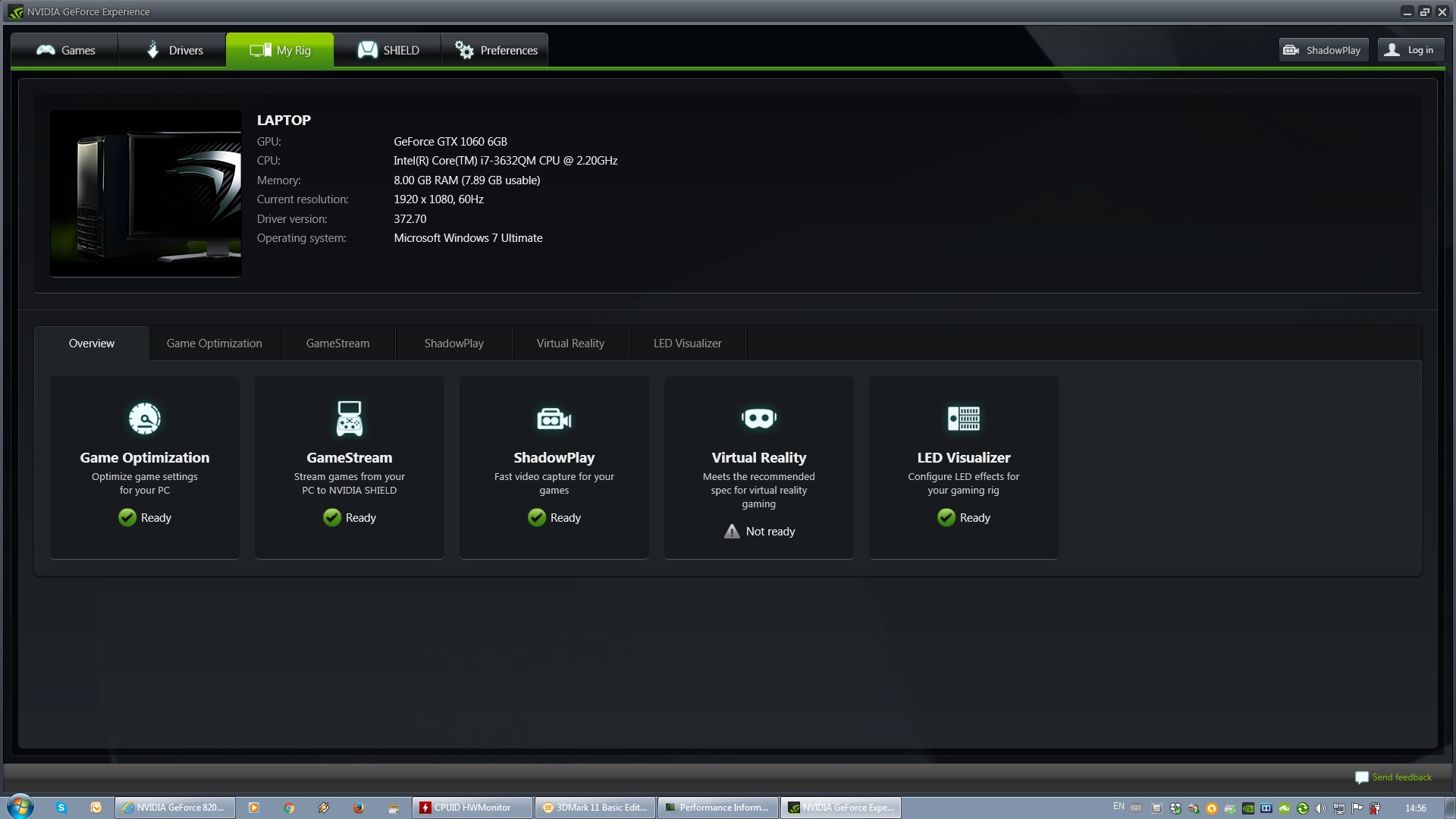Launch Chrome from the taskbar

(289, 808)
